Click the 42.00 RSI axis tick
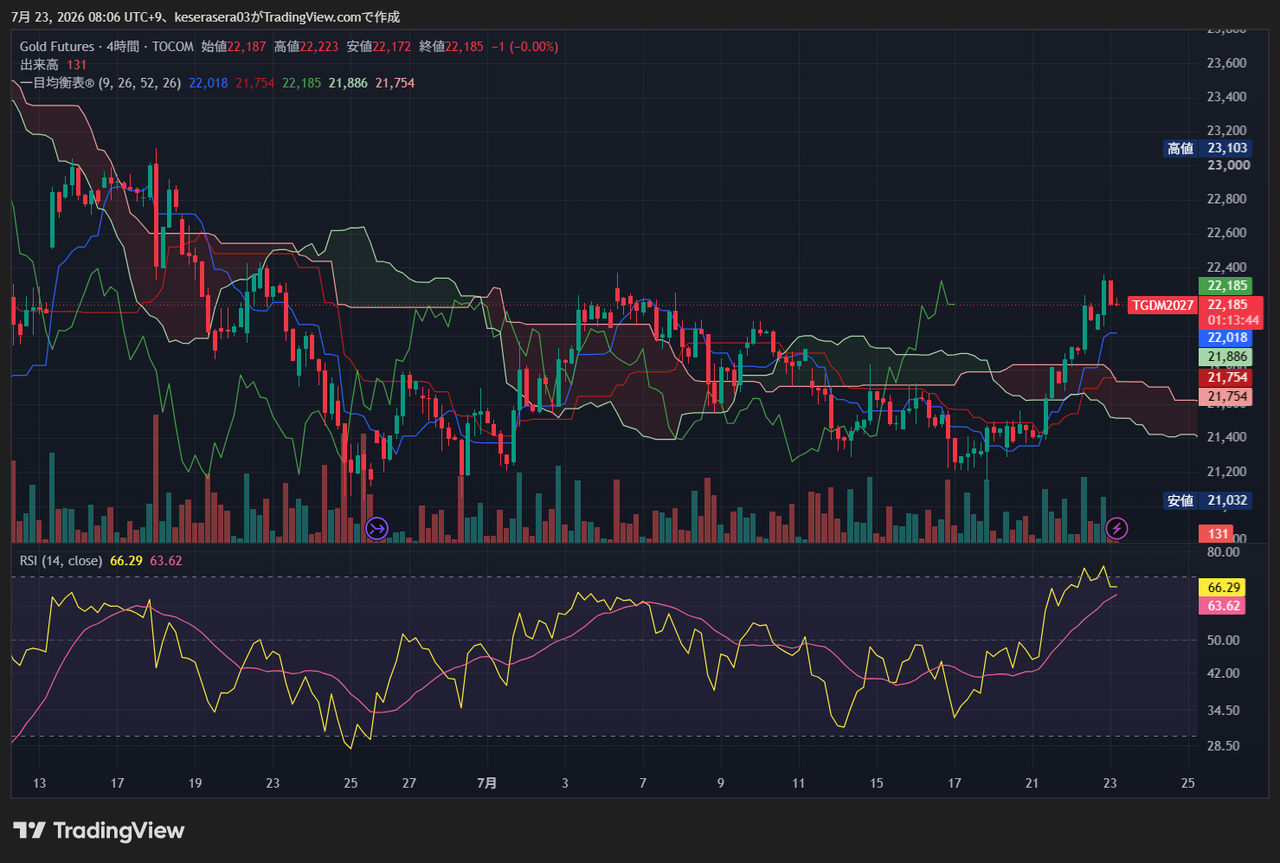This screenshot has height=863, width=1280. point(1223,673)
